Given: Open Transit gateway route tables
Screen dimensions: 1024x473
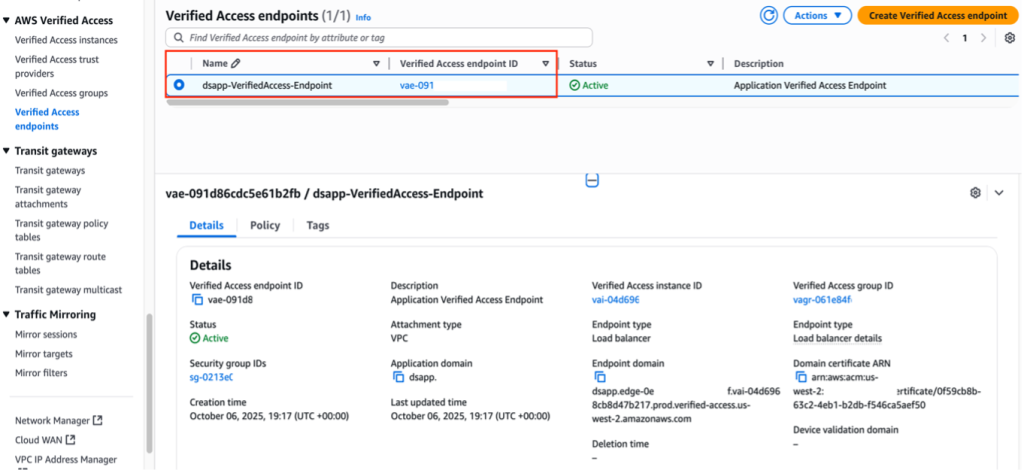Looking at the screenshot, I should click(60, 263).
